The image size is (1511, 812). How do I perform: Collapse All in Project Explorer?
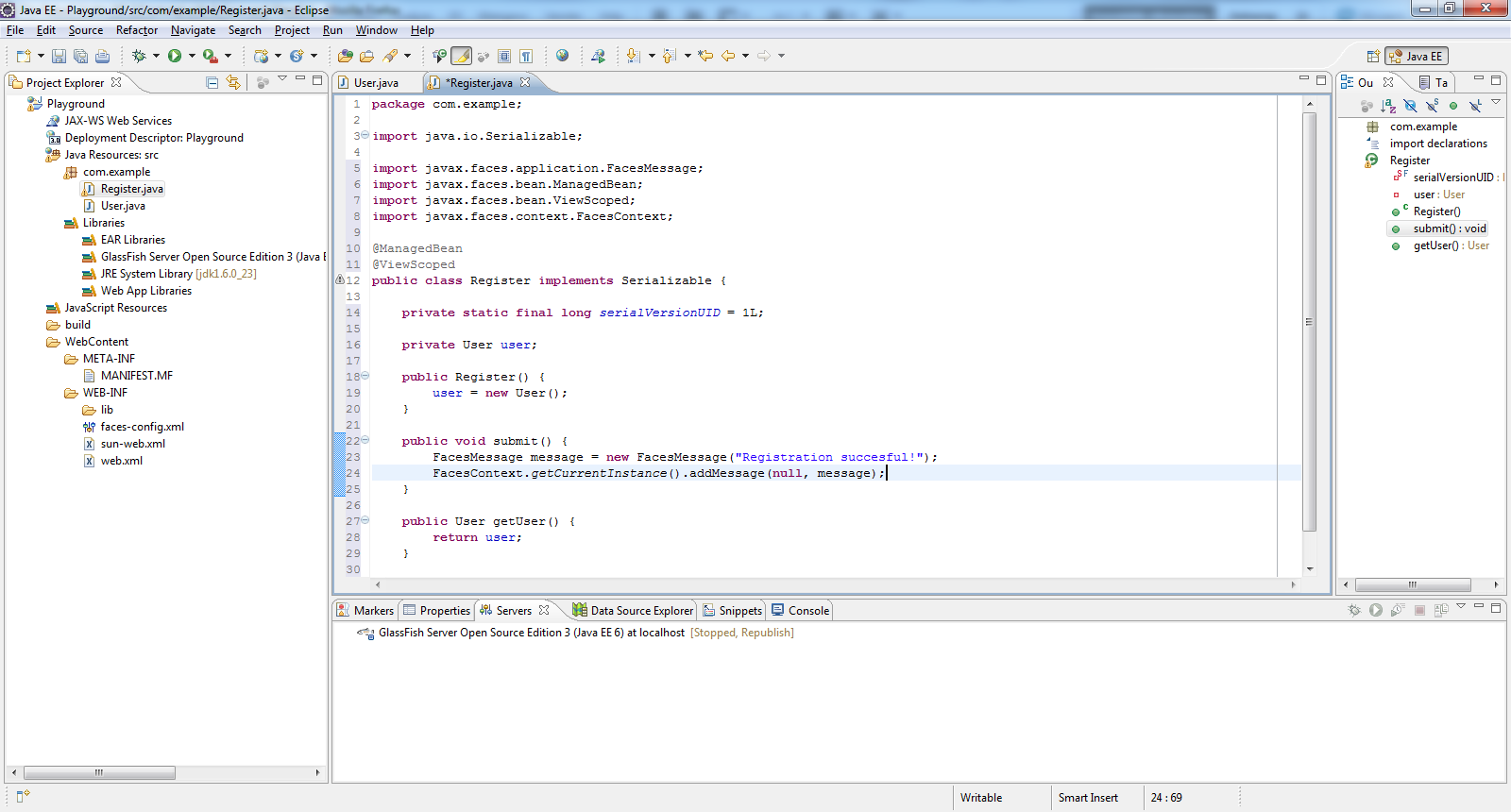coord(212,82)
